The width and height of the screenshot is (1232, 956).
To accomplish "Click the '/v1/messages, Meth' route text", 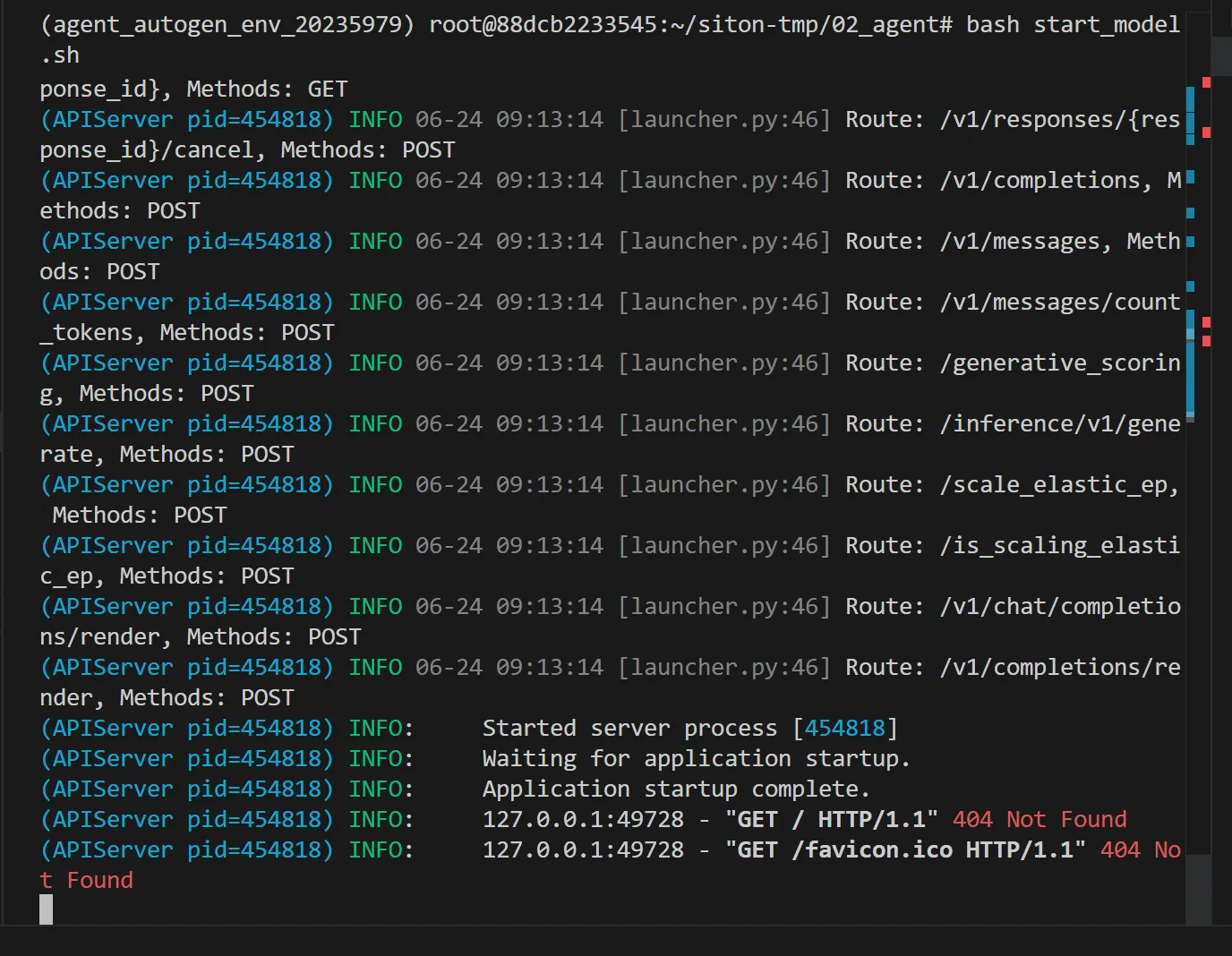I will point(1059,241).
